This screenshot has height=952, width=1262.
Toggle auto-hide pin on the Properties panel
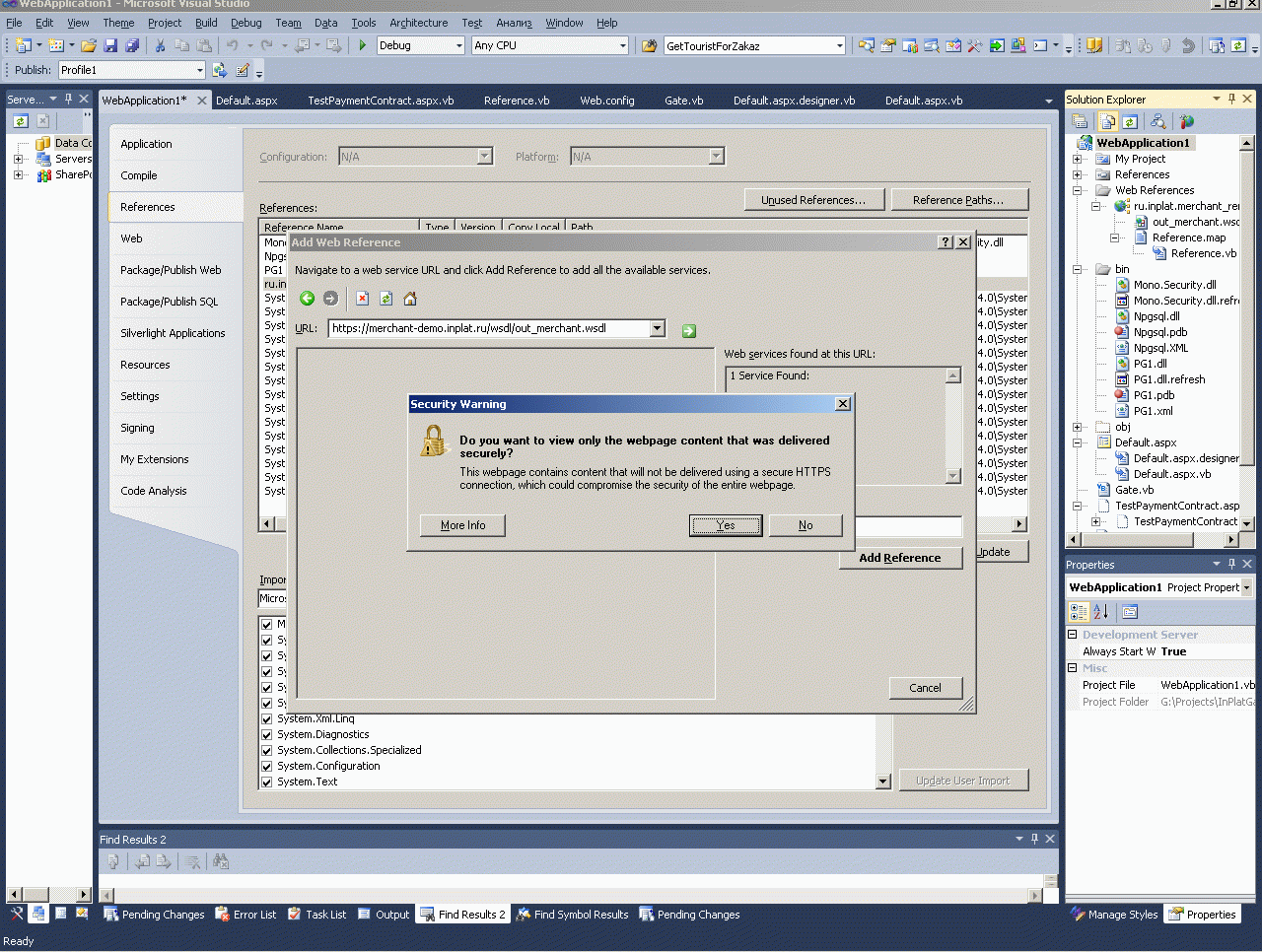(x=1231, y=564)
